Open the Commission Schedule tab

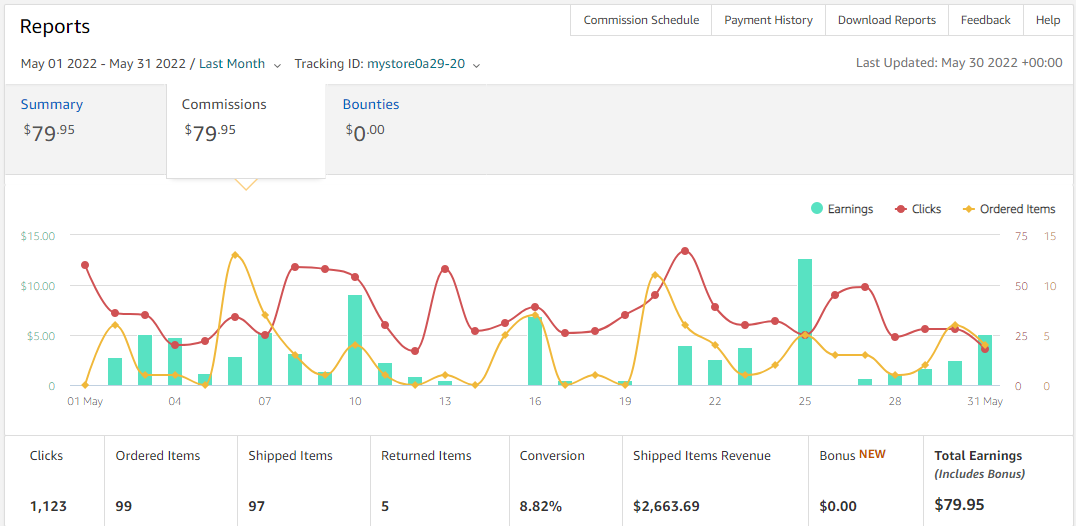pyautogui.click(x=641, y=20)
